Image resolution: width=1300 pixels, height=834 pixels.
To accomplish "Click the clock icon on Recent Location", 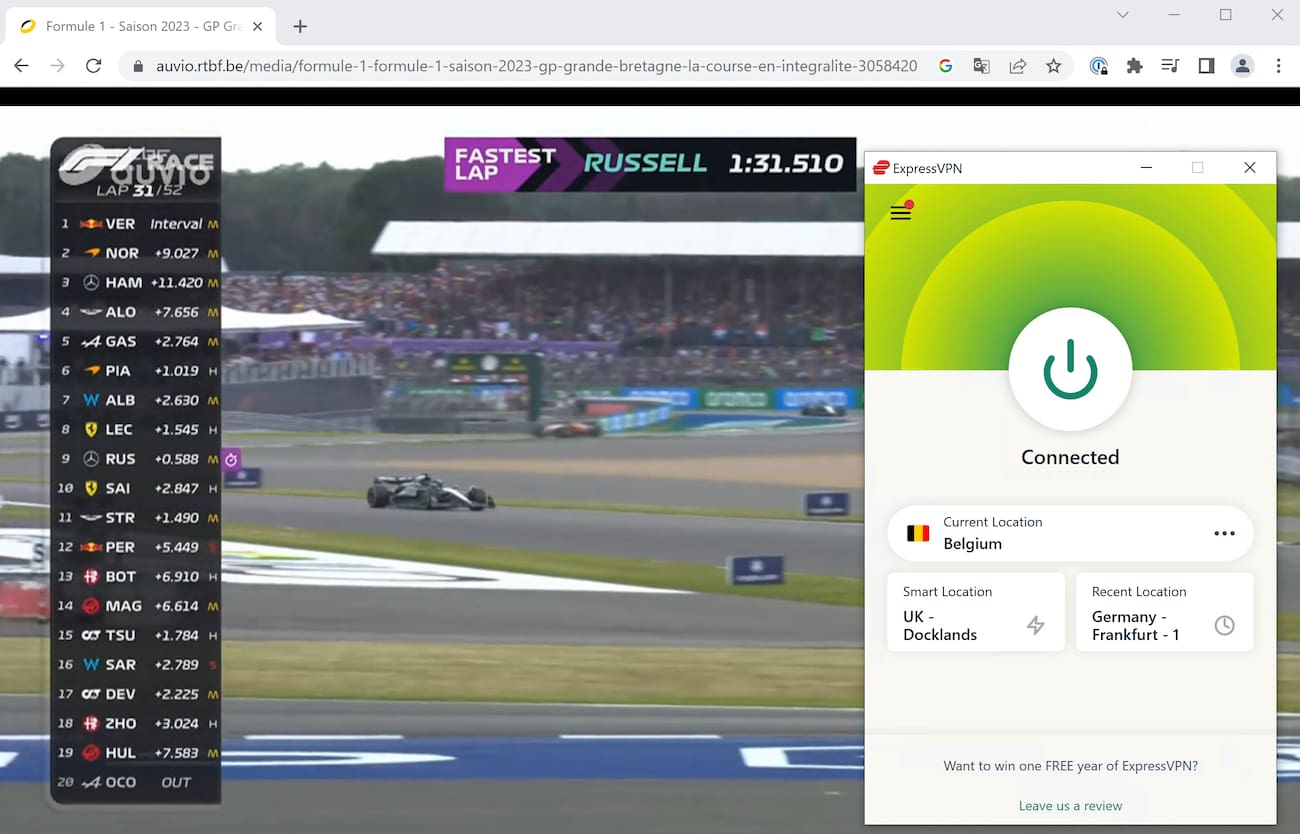I will click(1224, 625).
